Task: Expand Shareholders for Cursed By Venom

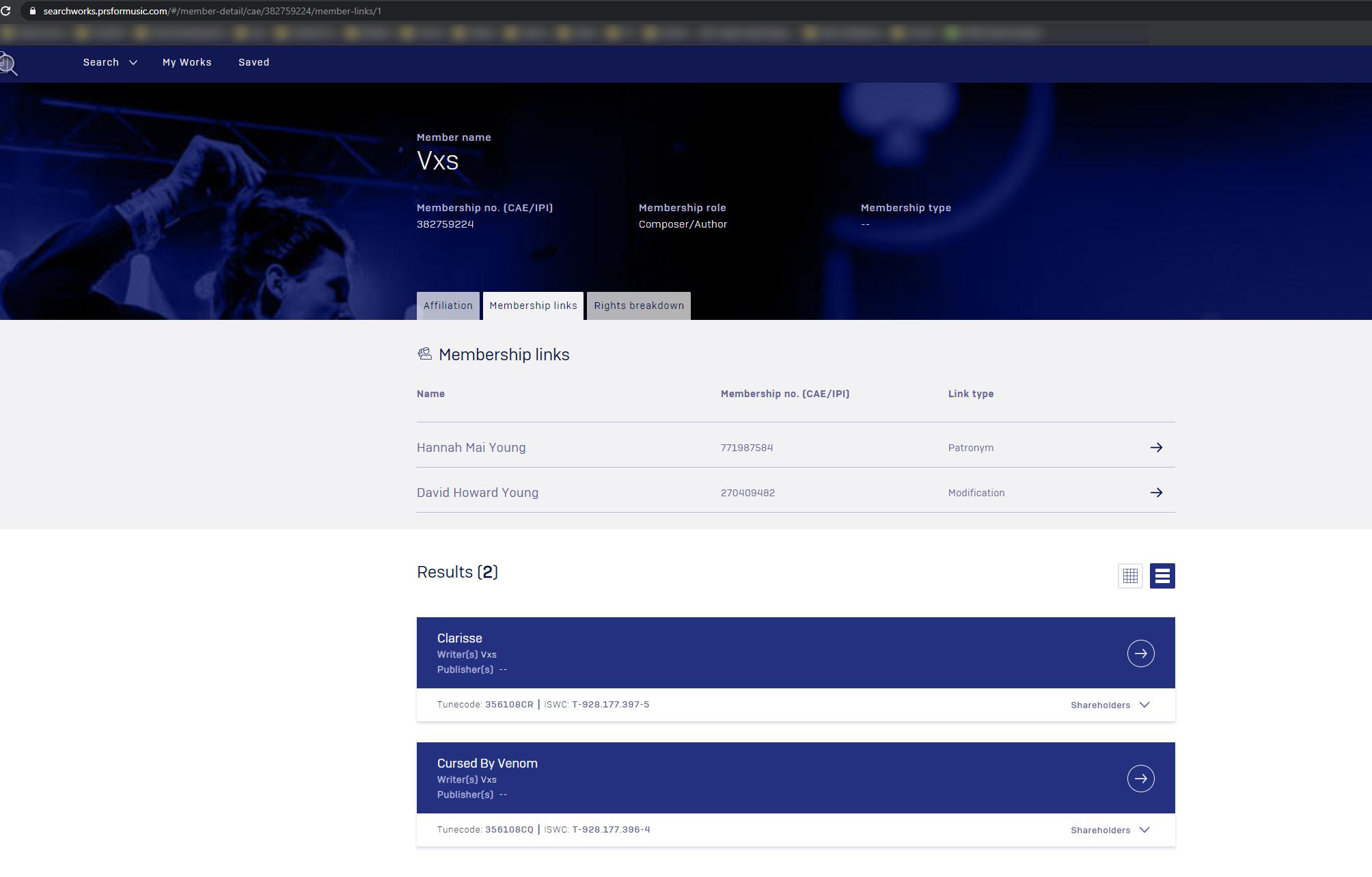Action: click(x=1110, y=830)
